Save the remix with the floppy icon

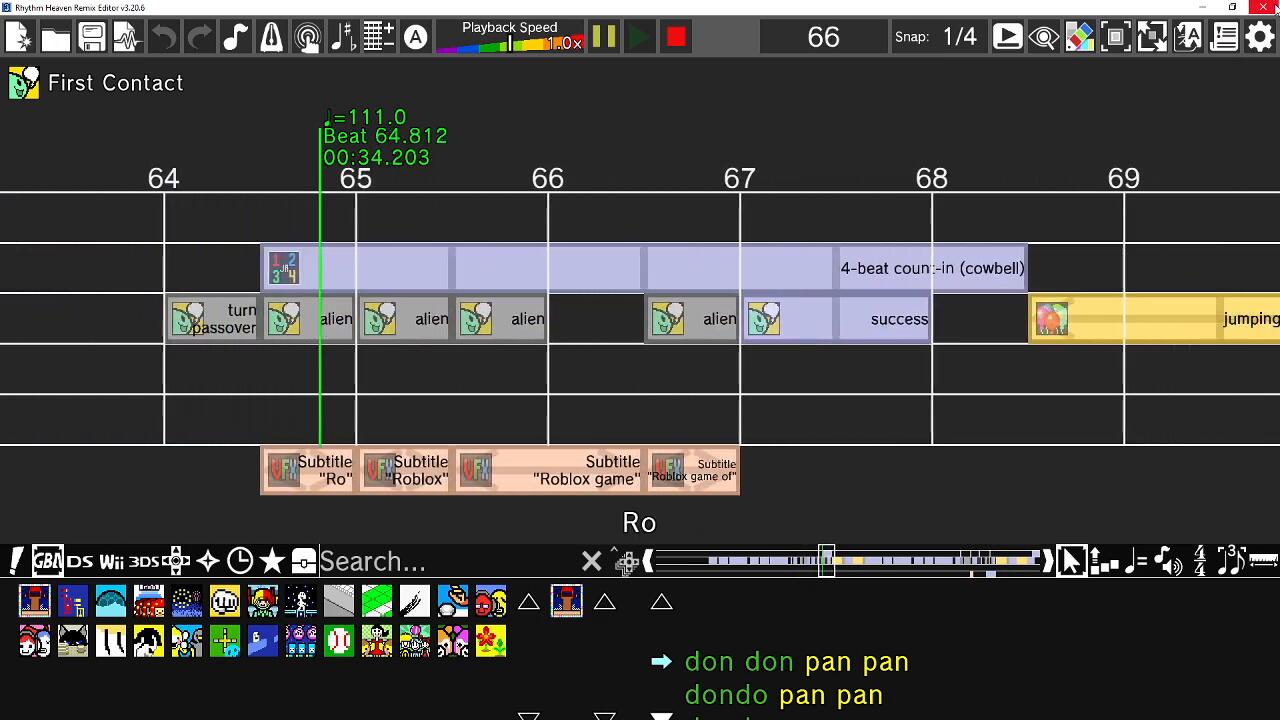pos(91,38)
